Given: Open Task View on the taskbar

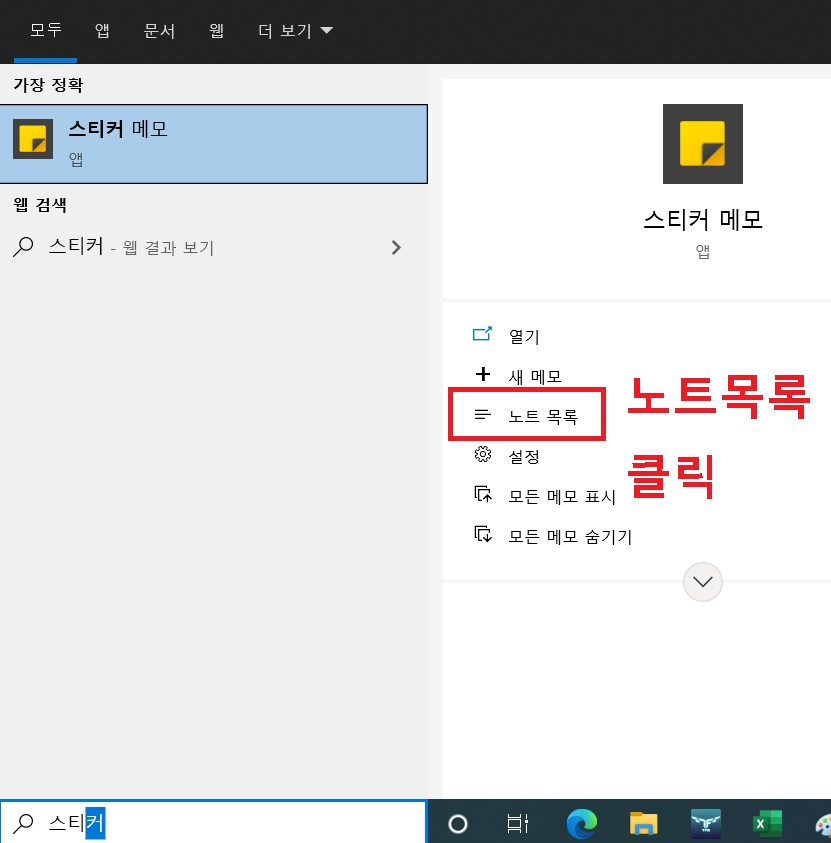Looking at the screenshot, I should [518, 824].
